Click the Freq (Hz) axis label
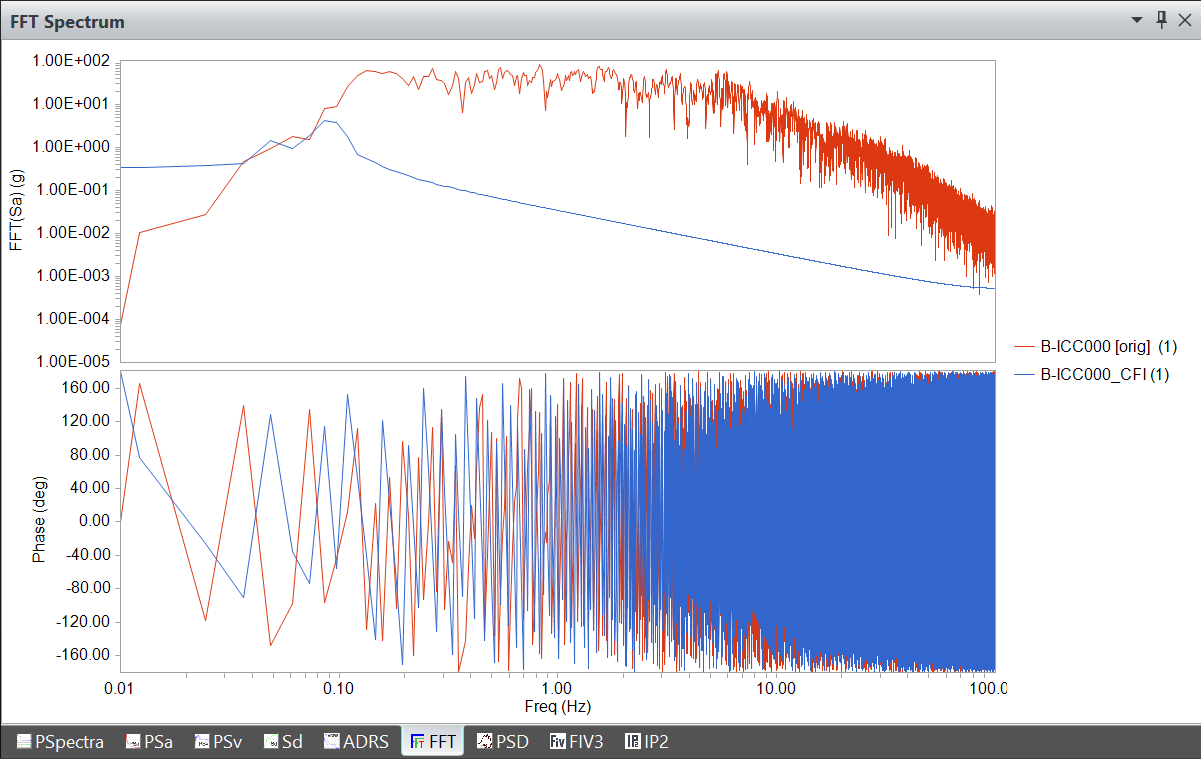The width and height of the screenshot is (1201, 759). pos(557,707)
